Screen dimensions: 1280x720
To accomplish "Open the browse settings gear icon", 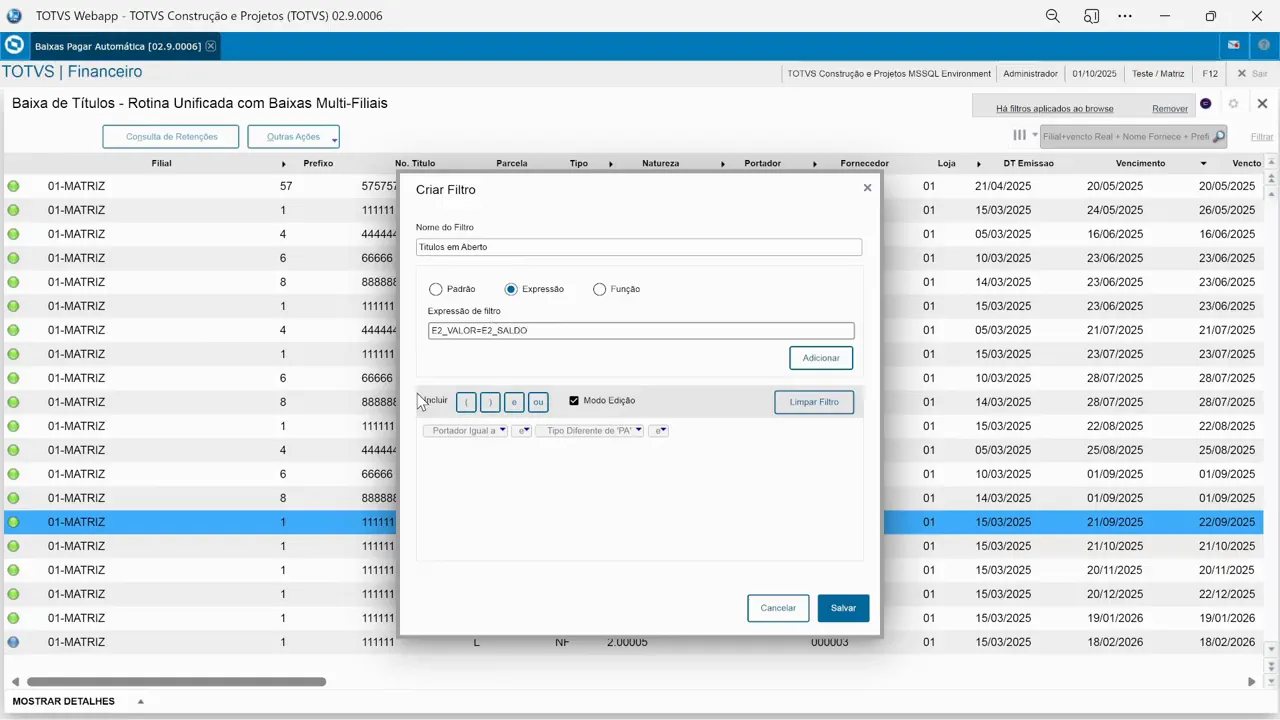I will pyautogui.click(x=1233, y=104).
